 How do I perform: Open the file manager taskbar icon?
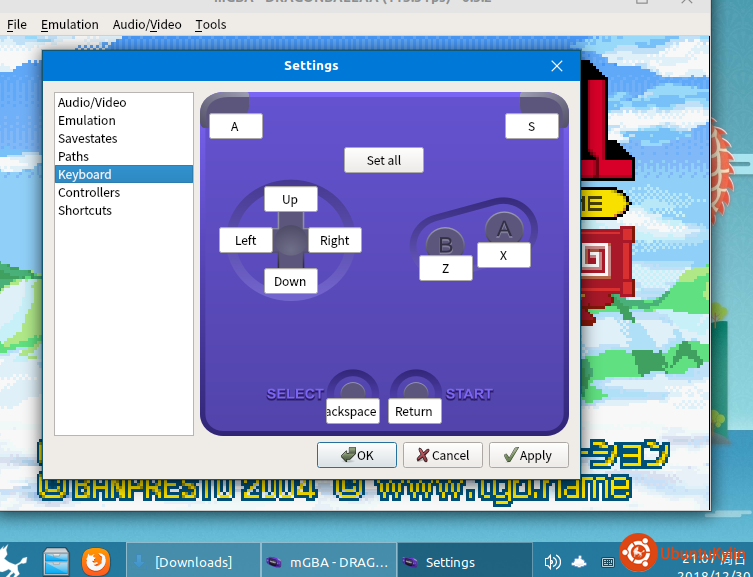(56, 561)
